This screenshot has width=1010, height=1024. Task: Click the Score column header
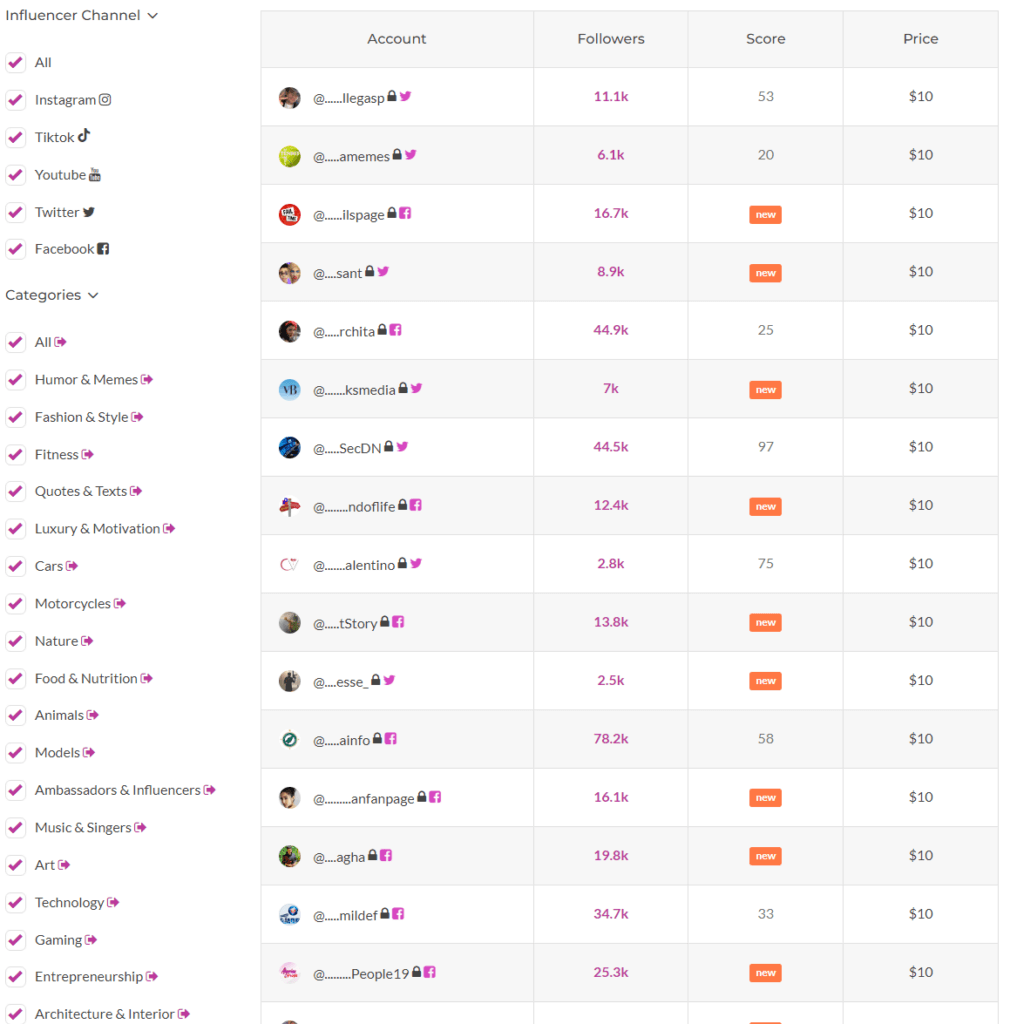coord(765,38)
